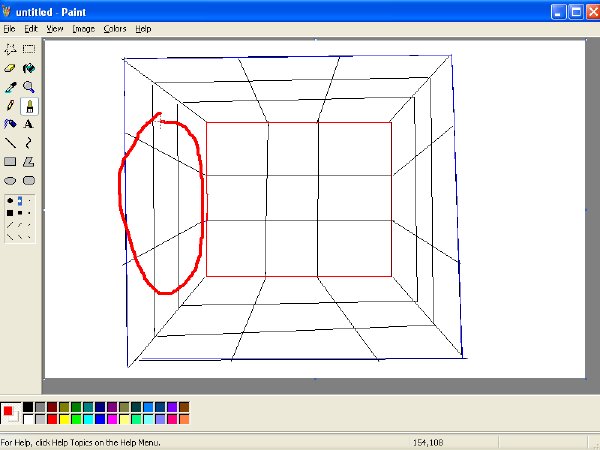The width and height of the screenshot is (600, 450).
Task: Pick the white color swatch
Action: [x=28, y=419]
